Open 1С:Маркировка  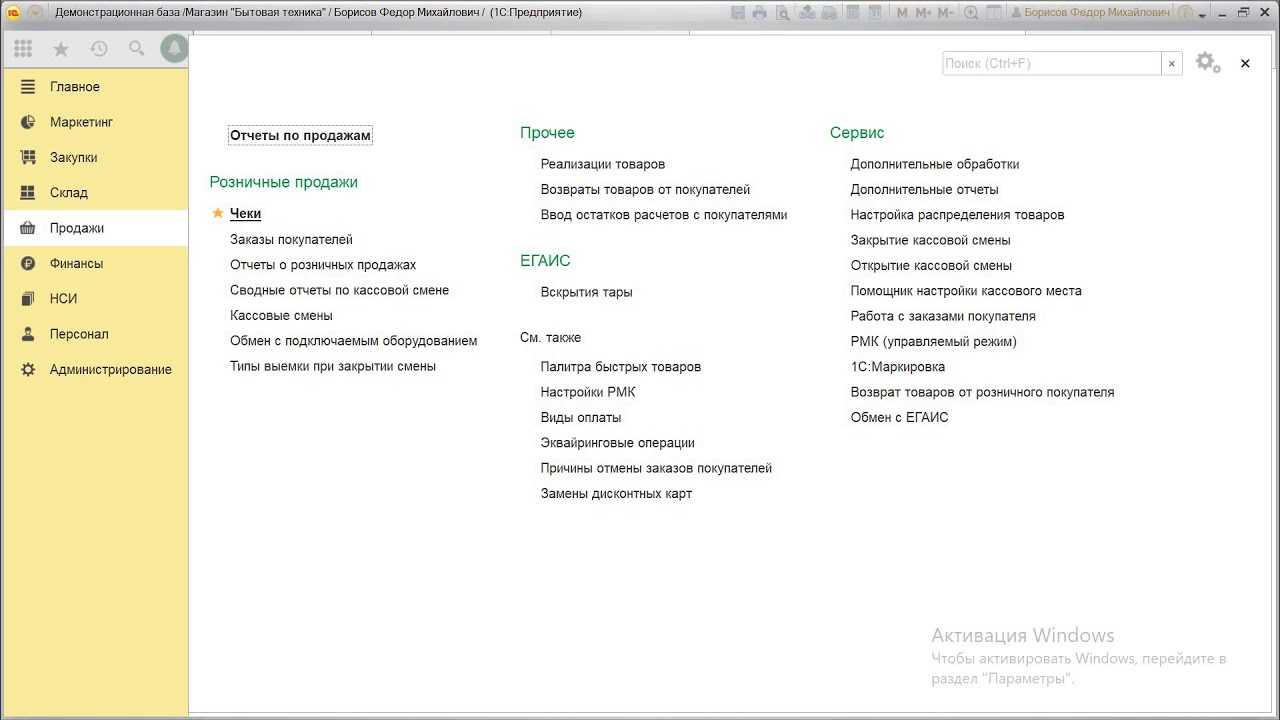click(898, 367)
